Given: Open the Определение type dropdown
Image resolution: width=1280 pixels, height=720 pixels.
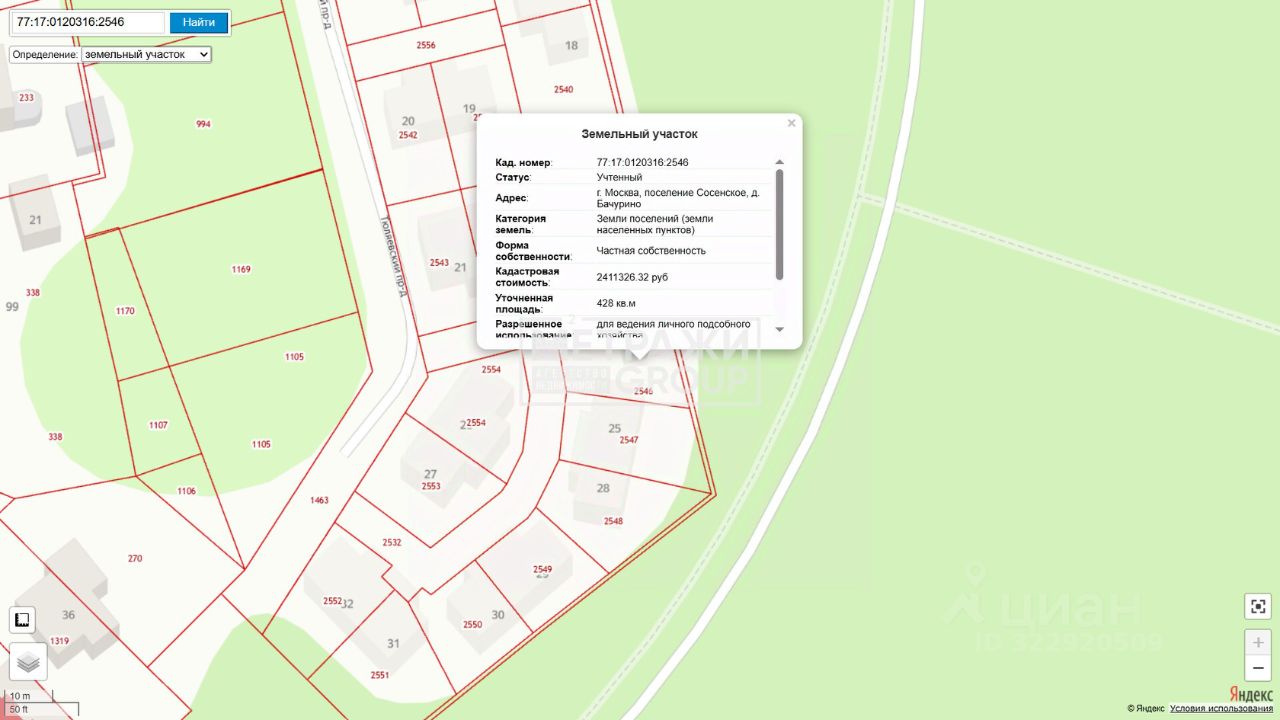Looking at the screenshot, I should [x=146, y=54].
